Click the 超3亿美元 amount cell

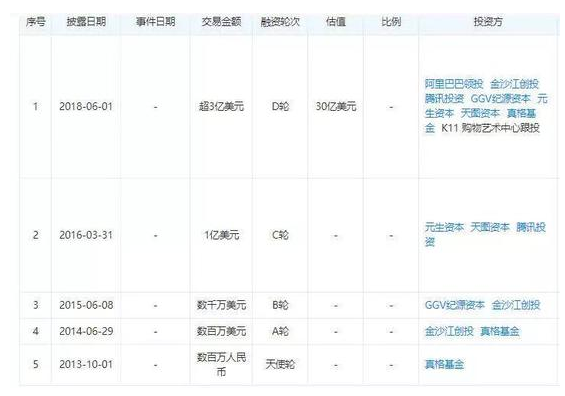click(x=221, y=106)
